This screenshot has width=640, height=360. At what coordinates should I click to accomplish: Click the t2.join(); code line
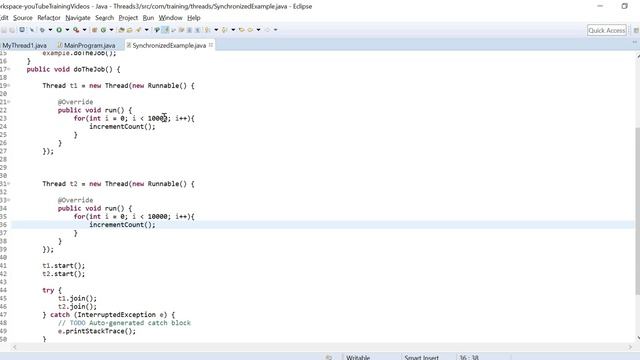(77, 307)
